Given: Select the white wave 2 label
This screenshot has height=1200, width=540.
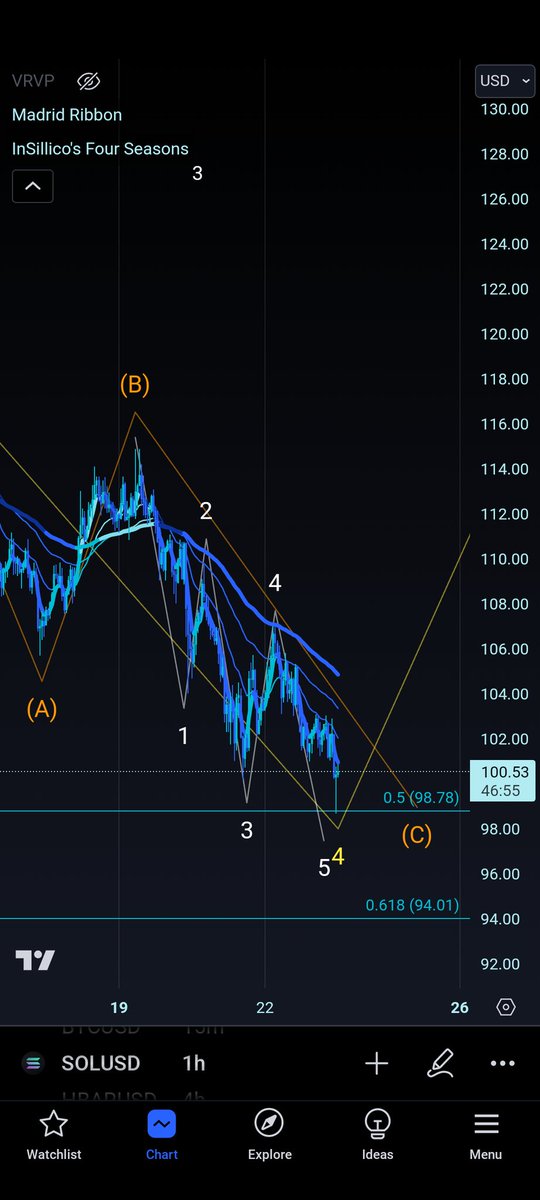Looking at the screenshot, I should tap(206, 511).
